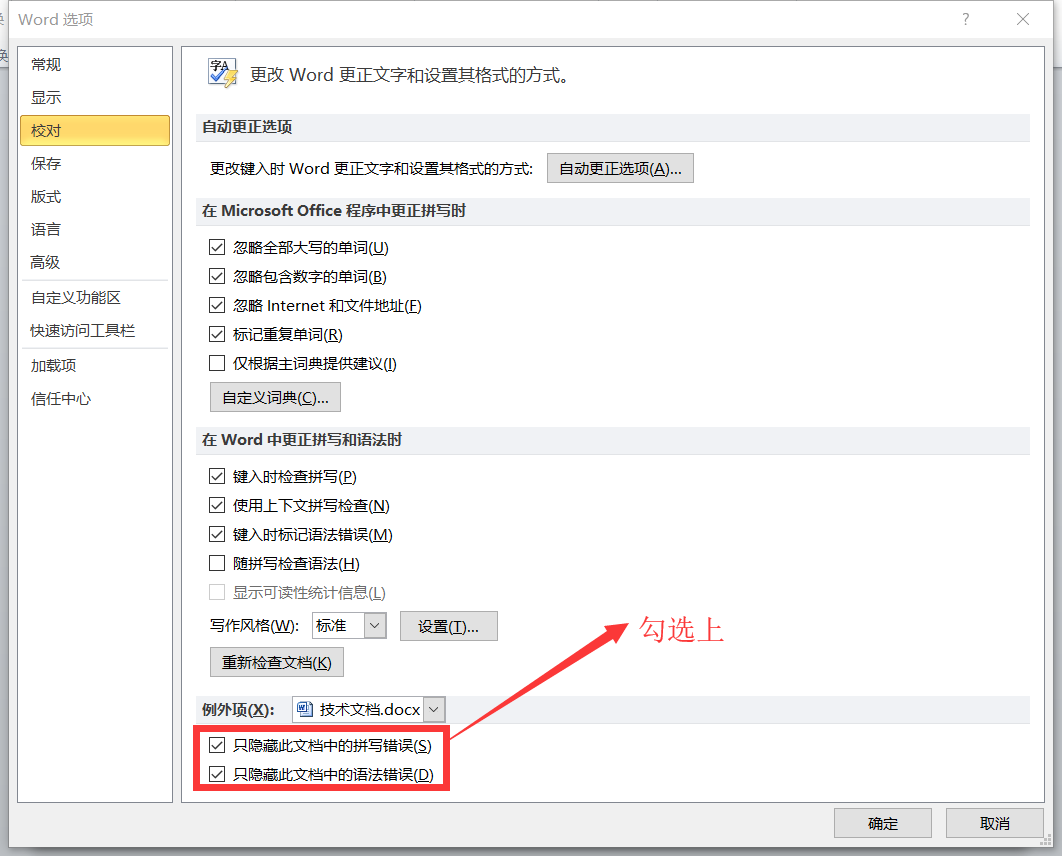Click the 自动更正选项 section heading
Screen dimensions: 1062x856
(247, 127)
